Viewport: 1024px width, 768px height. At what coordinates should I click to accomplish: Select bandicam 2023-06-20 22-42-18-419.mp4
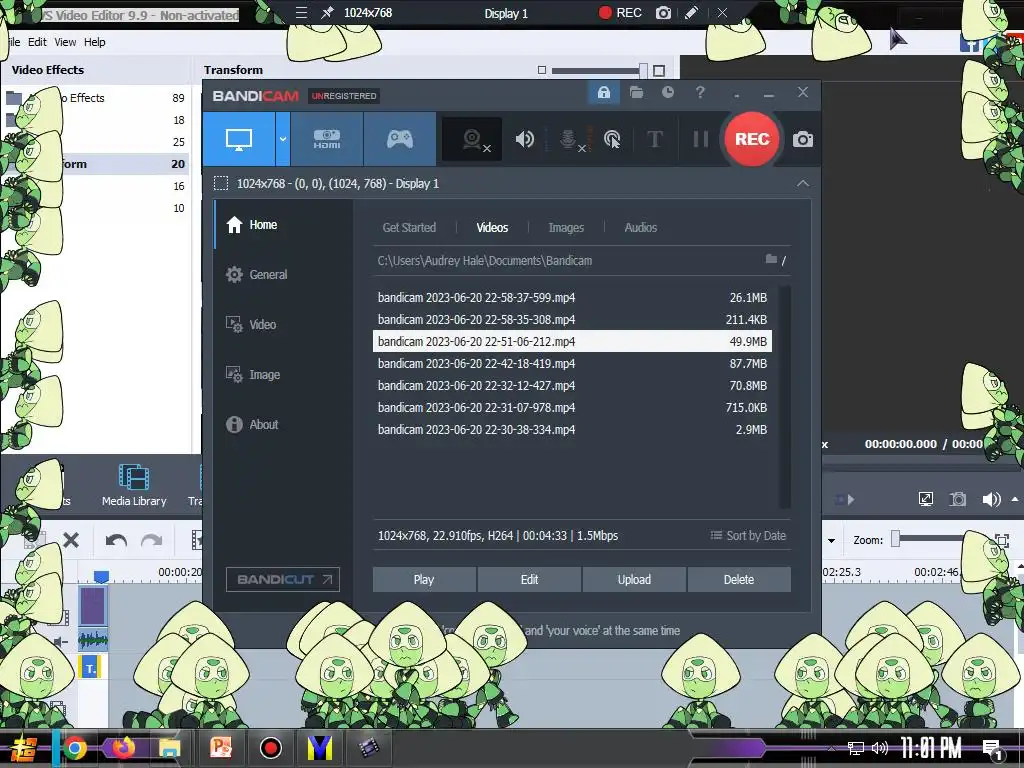tap(572, 363)
